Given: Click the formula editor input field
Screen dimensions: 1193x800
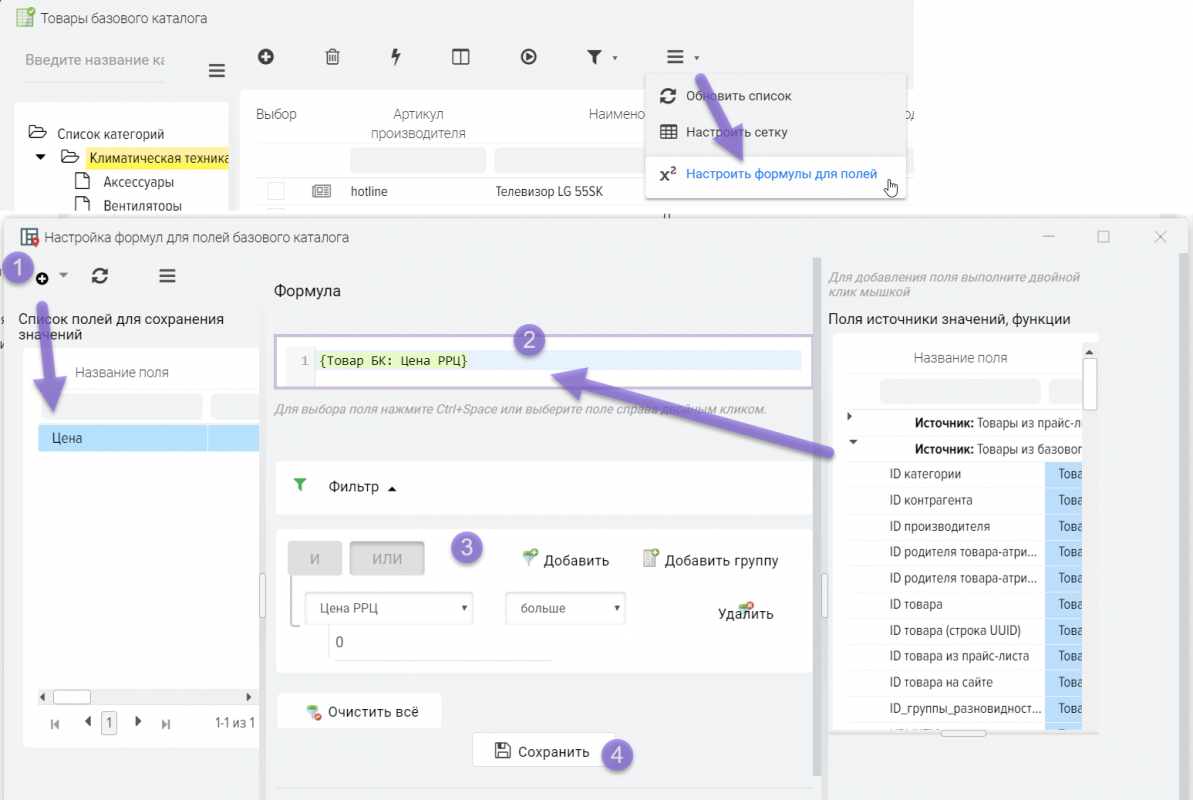Looking at the screenshot, I should (x=558, y=360).
